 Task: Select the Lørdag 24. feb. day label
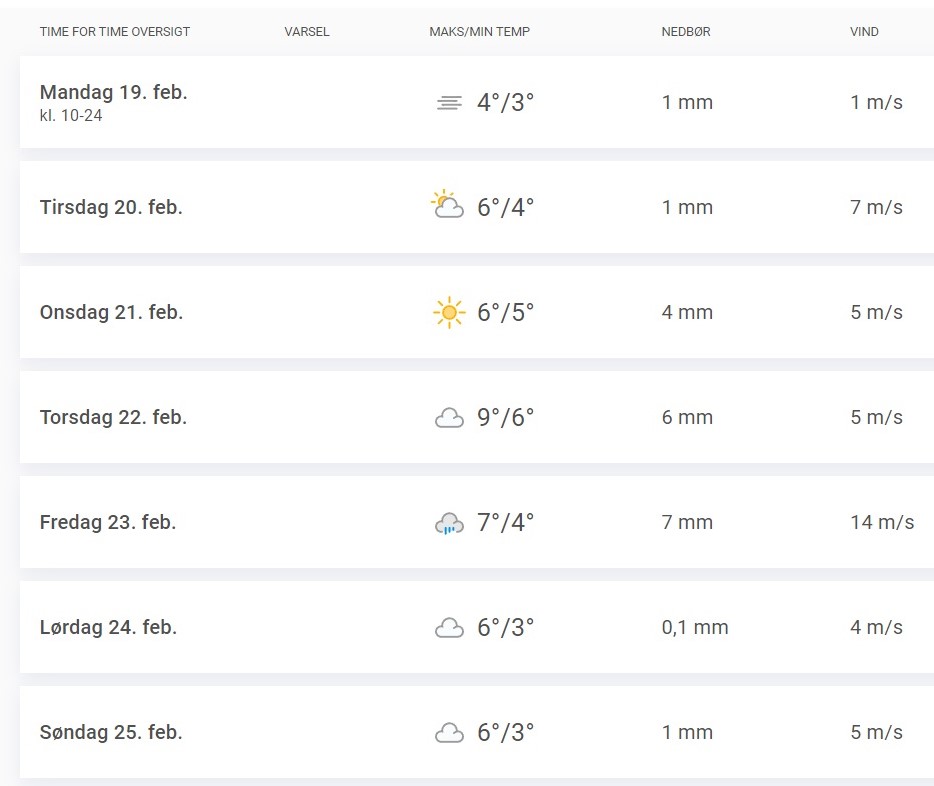[x=108, y=628]
